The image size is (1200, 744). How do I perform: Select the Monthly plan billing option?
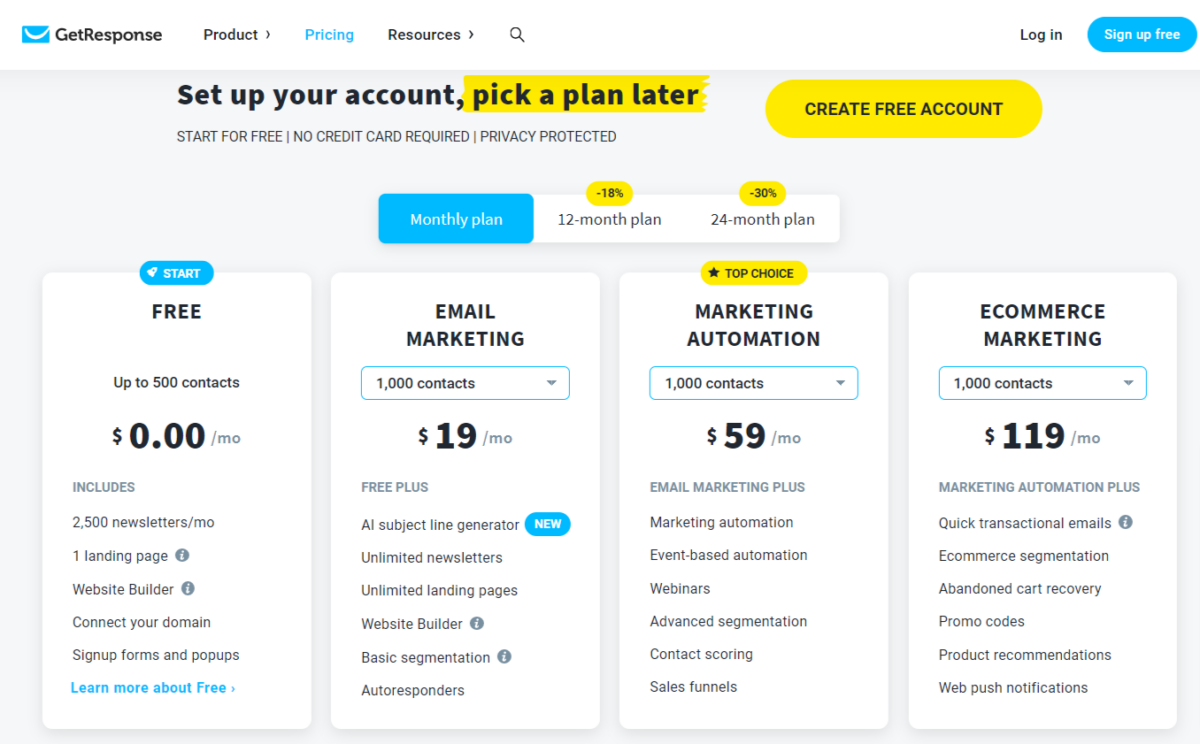(455, 218)
